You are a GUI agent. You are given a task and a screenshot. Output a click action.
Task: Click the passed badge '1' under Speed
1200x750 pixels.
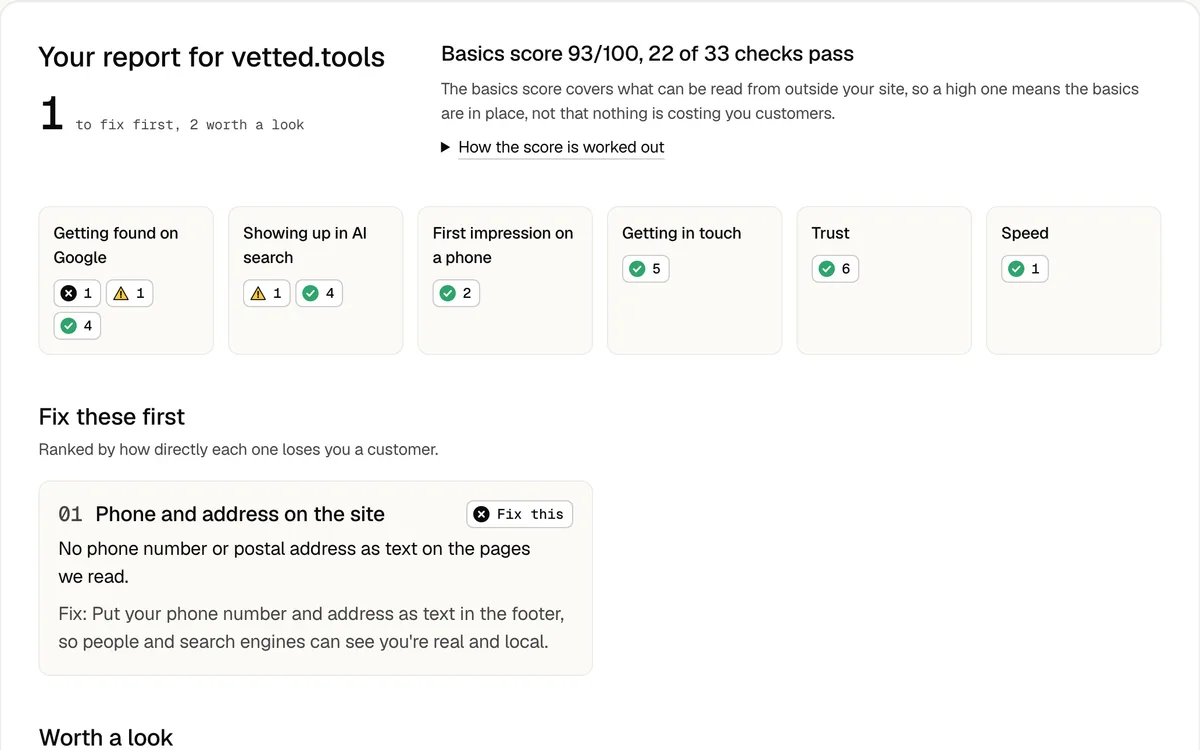click(1025, 269)
